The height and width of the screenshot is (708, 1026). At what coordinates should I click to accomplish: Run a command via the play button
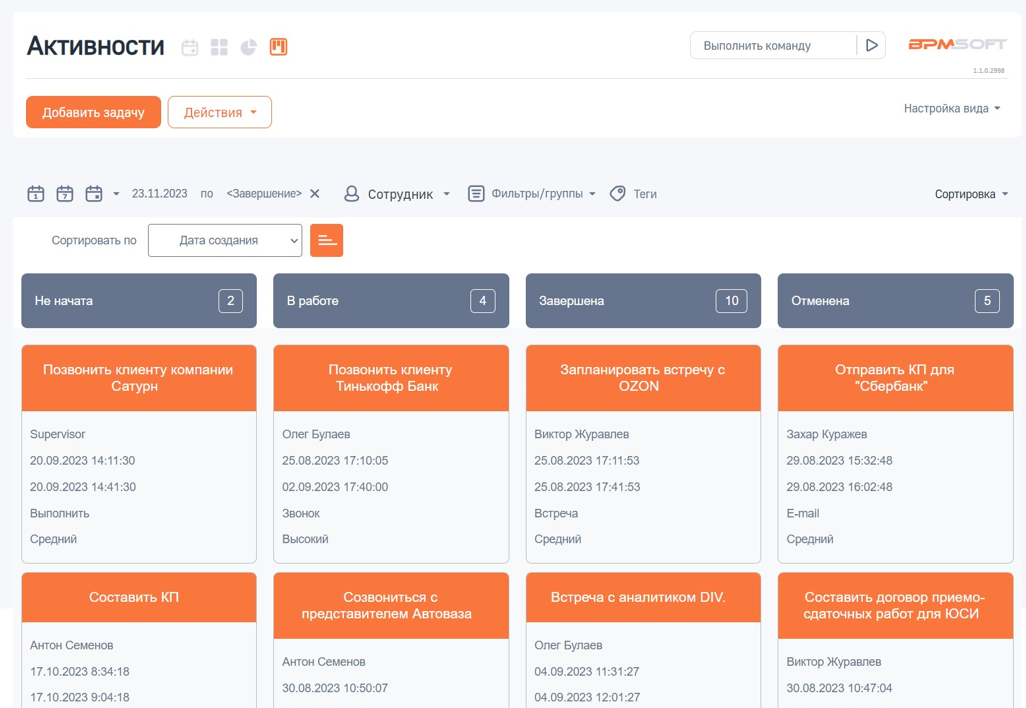(871, 45)
